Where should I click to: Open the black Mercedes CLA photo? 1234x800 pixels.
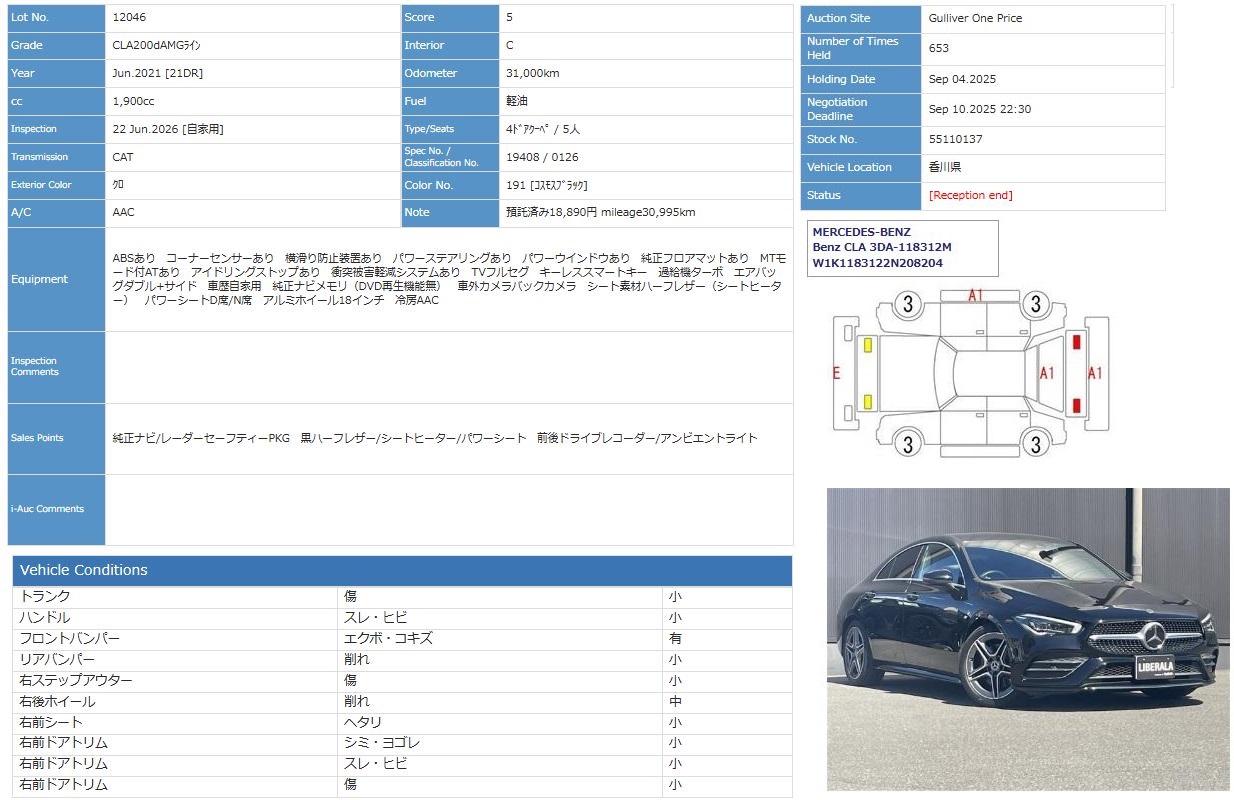1028,639
